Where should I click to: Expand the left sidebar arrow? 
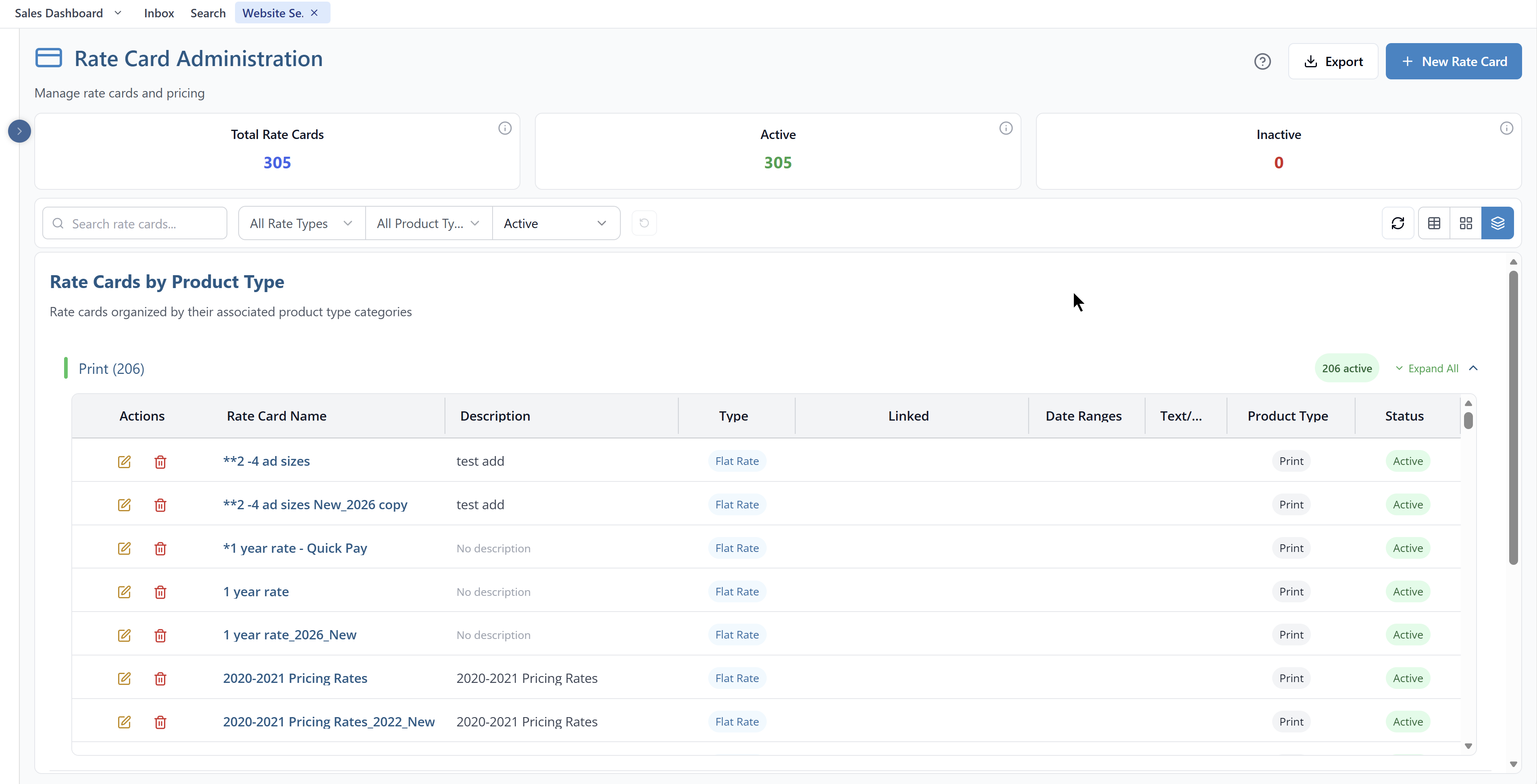pos(19,131)
